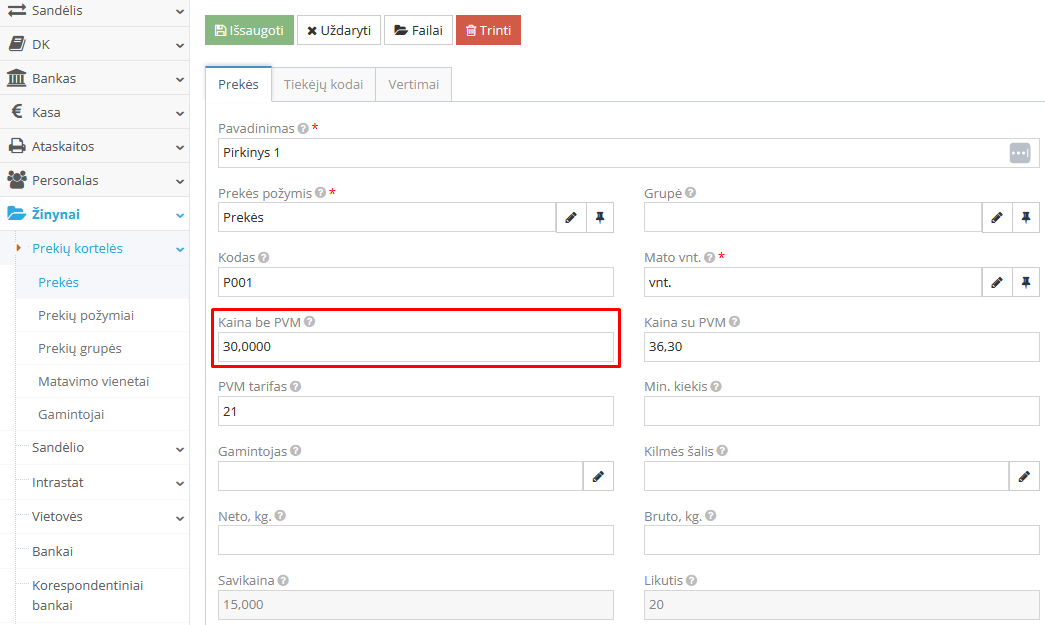The width and height of the screenshot is (1045, 625).
Task: Edit Kilmės šalis using pencil icon
Action: (1024, 476)
